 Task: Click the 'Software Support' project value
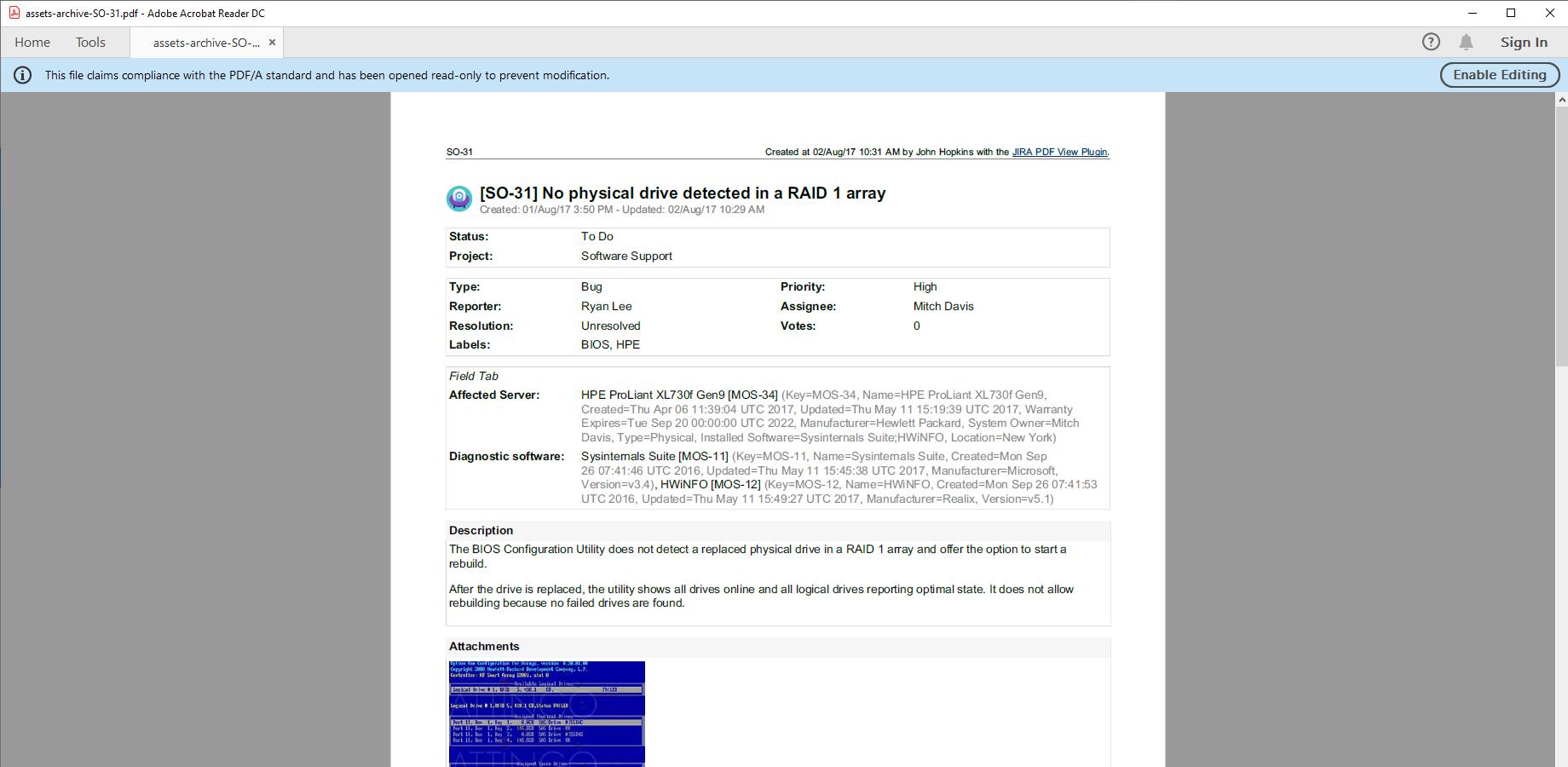[626, 256]
